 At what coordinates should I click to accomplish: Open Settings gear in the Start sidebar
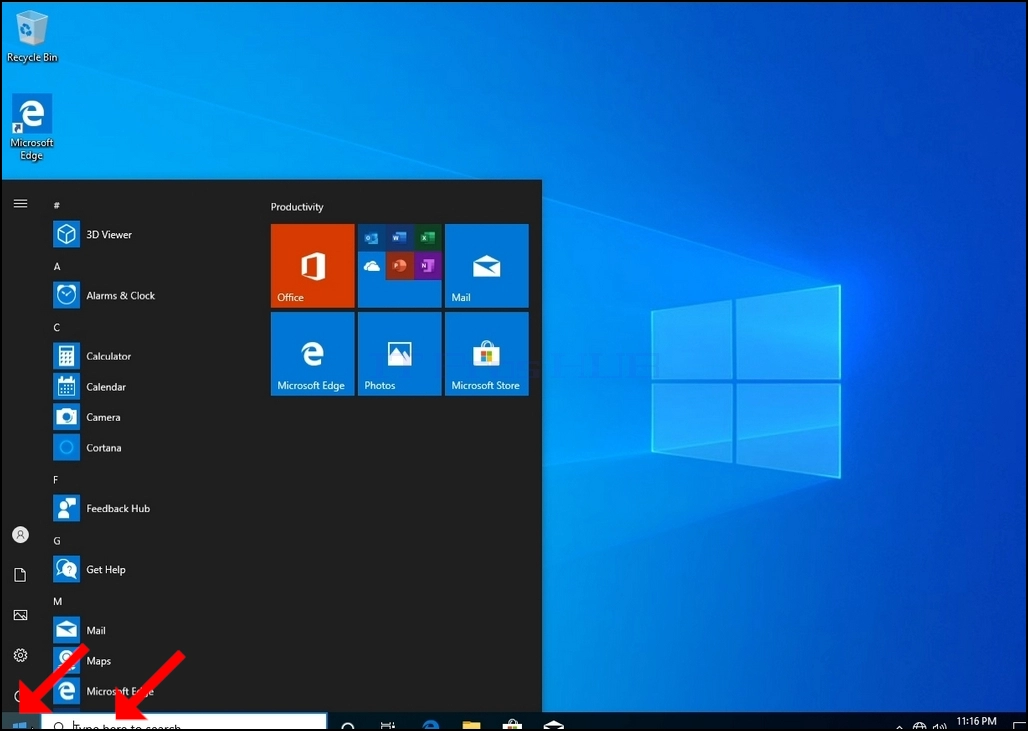click(20, 655)
